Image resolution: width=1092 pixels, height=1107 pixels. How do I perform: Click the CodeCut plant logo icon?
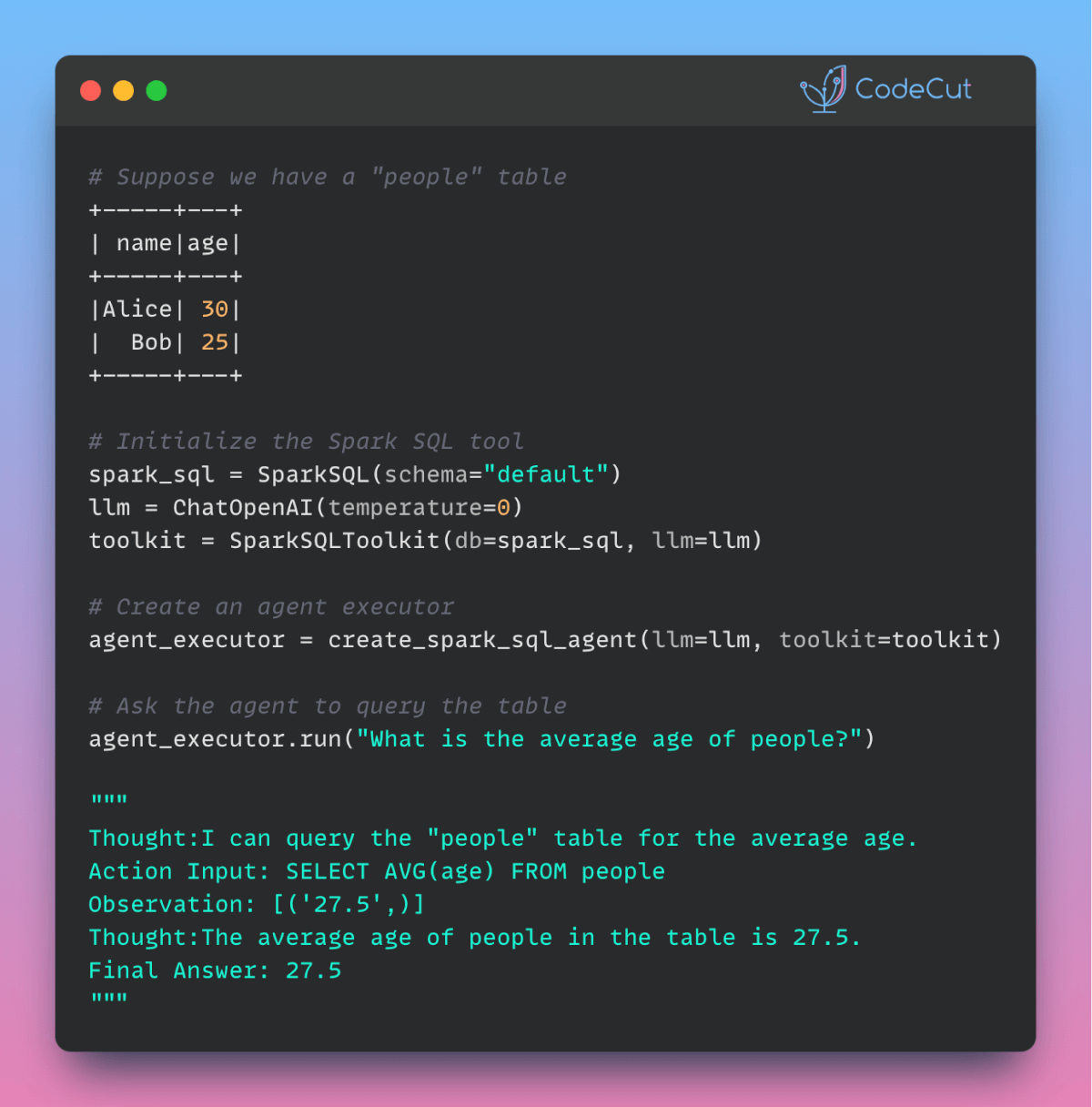click(824, 89)
